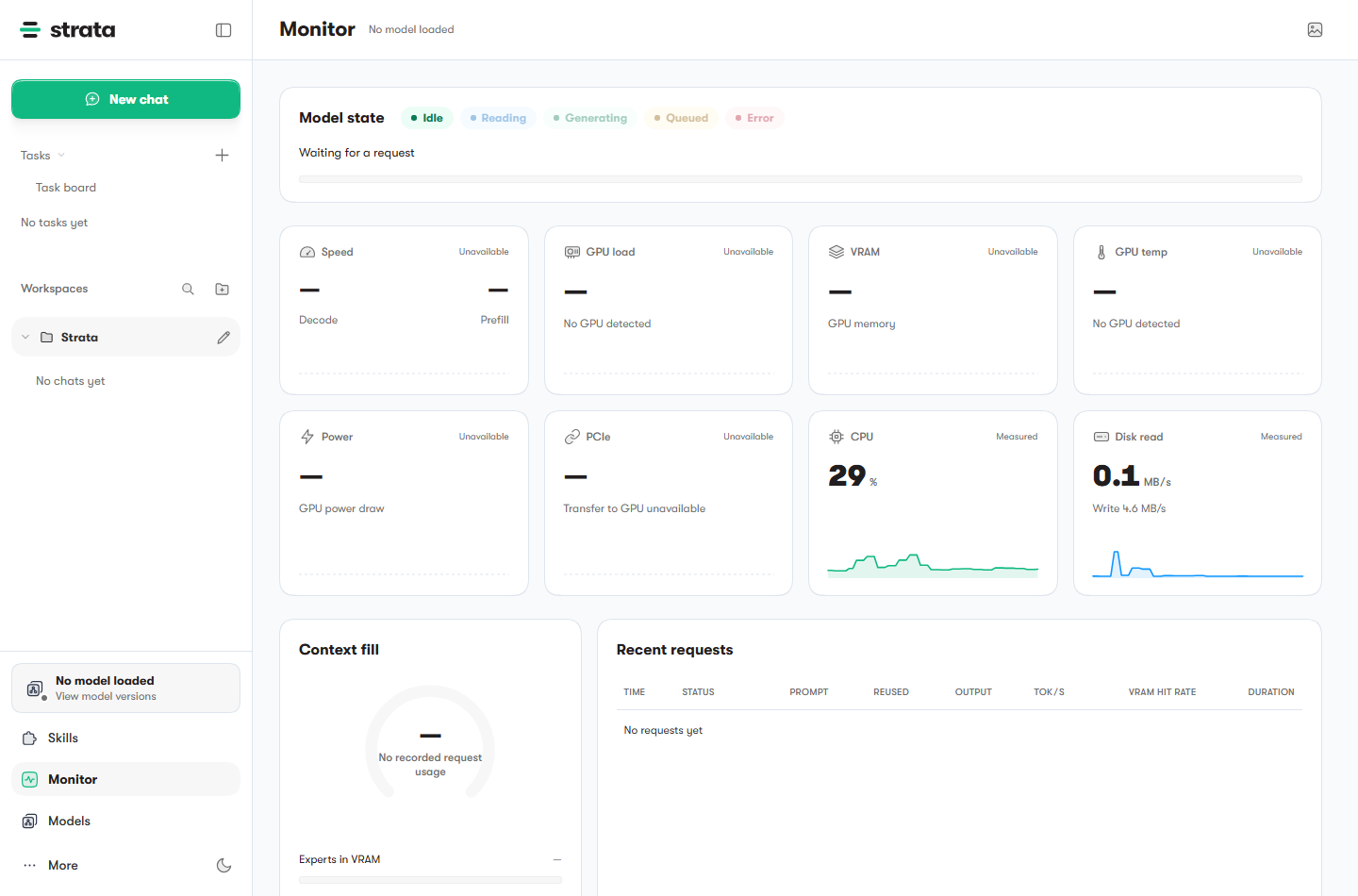
Task: Click the PCIe link icon
Action: pyautogui.click(x=571, y=437)
